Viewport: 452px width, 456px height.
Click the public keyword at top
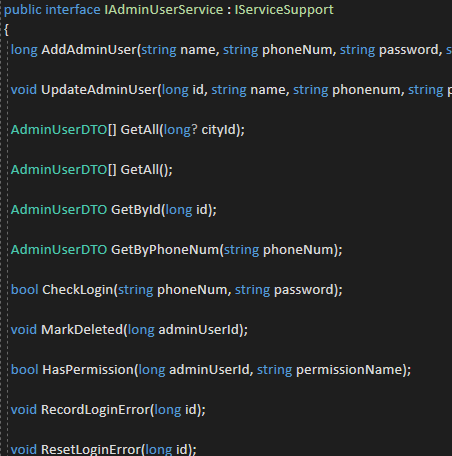pos(23,10)
